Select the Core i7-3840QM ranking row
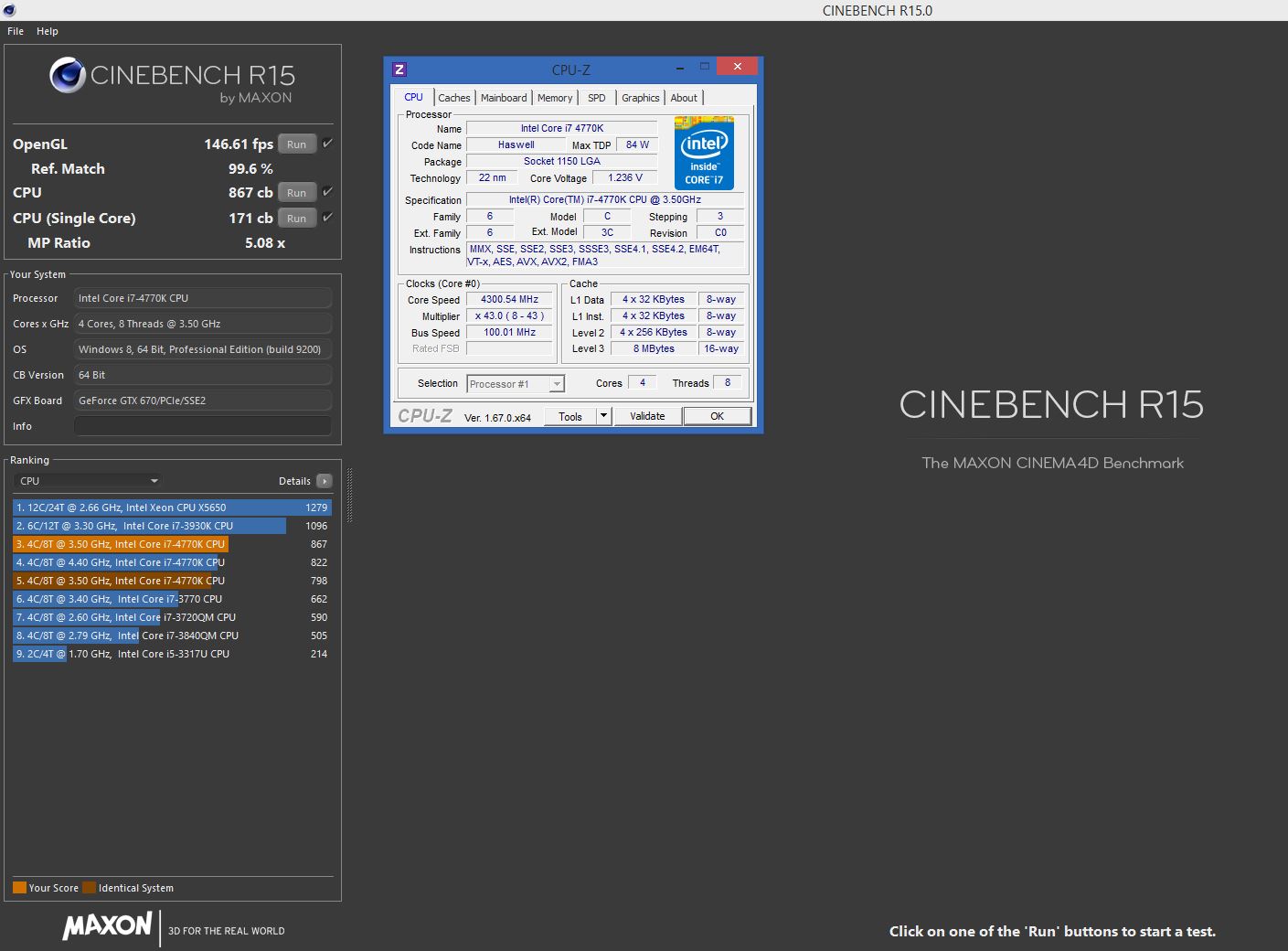Image resolution: width=1288 pixels, height=951 pixels. coord(172,636)
